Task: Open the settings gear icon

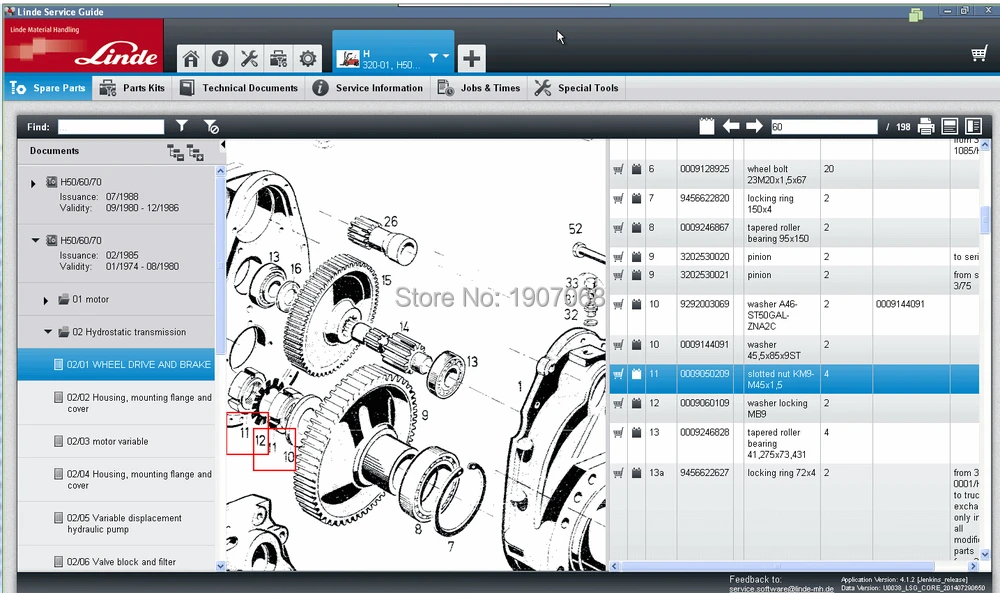Action: (307, 59)
